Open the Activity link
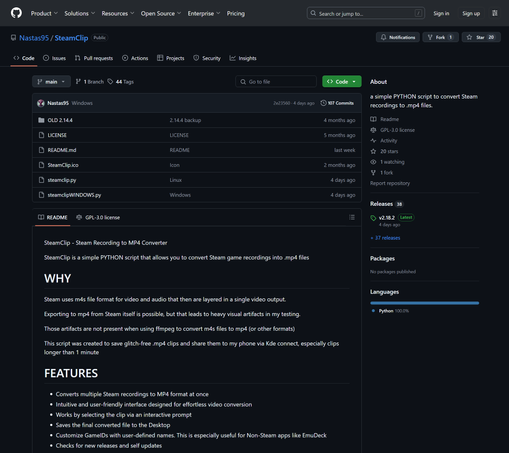 (x=384, y=141)
